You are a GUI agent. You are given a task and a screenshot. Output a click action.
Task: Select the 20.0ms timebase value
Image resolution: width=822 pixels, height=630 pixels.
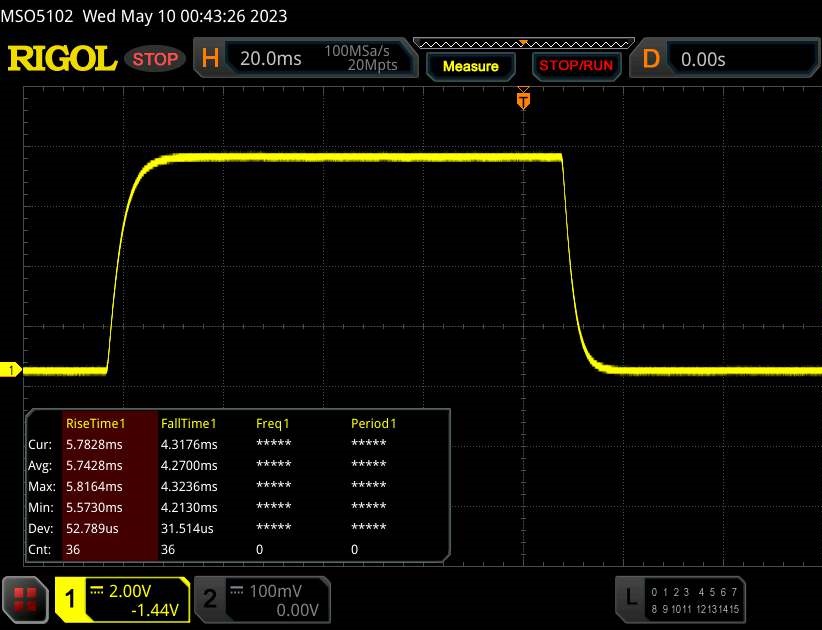[271, 58]
